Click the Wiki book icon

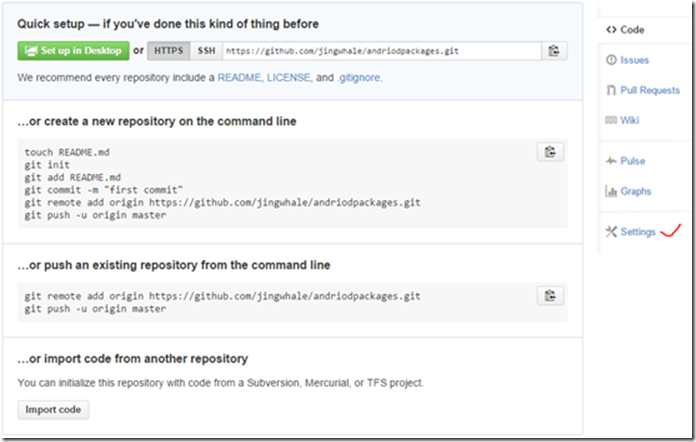pyautogui.click(x=611, y=120)
